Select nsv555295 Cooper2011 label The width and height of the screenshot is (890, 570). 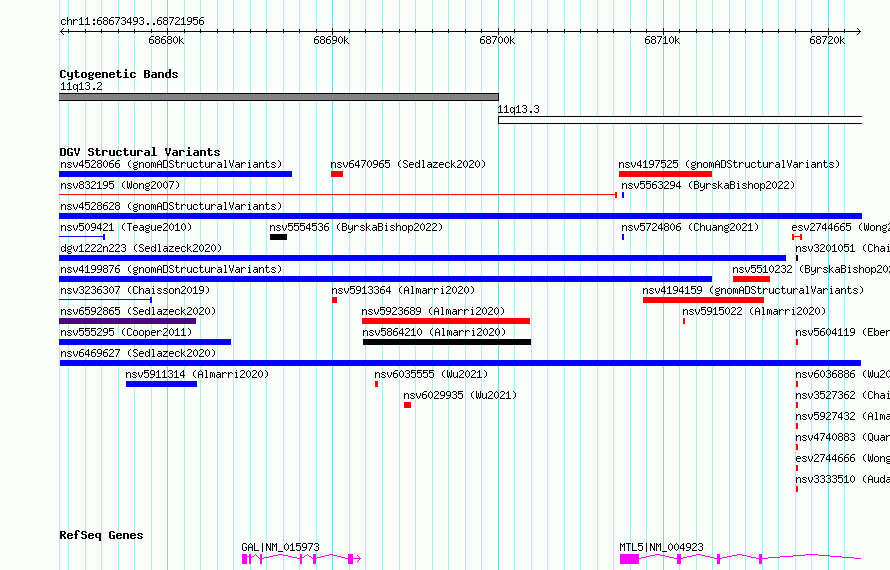pyautogui.click(x=126, y=333)
